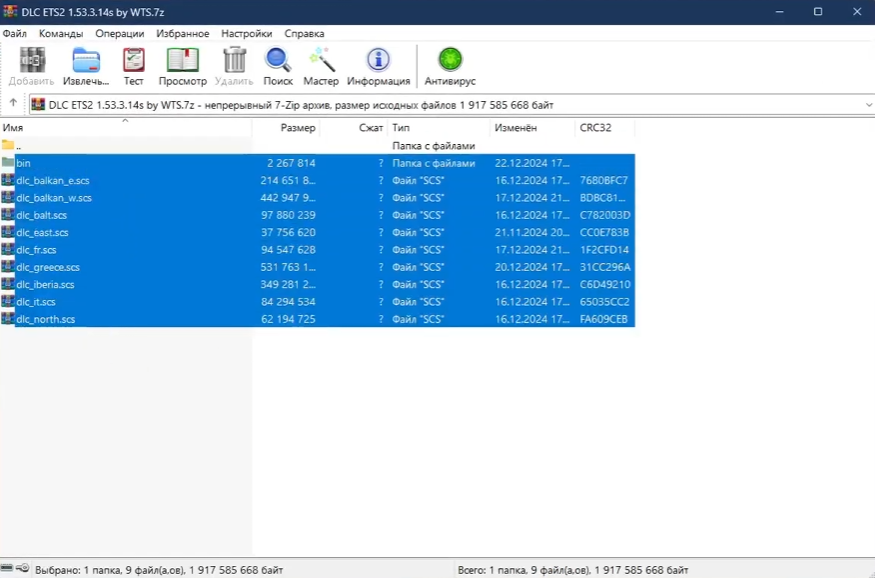Screen dimensions: 875x578
Task: Click the date 21.11.2024 of dlc_east.scs
Action: click(x=532, y=232)
